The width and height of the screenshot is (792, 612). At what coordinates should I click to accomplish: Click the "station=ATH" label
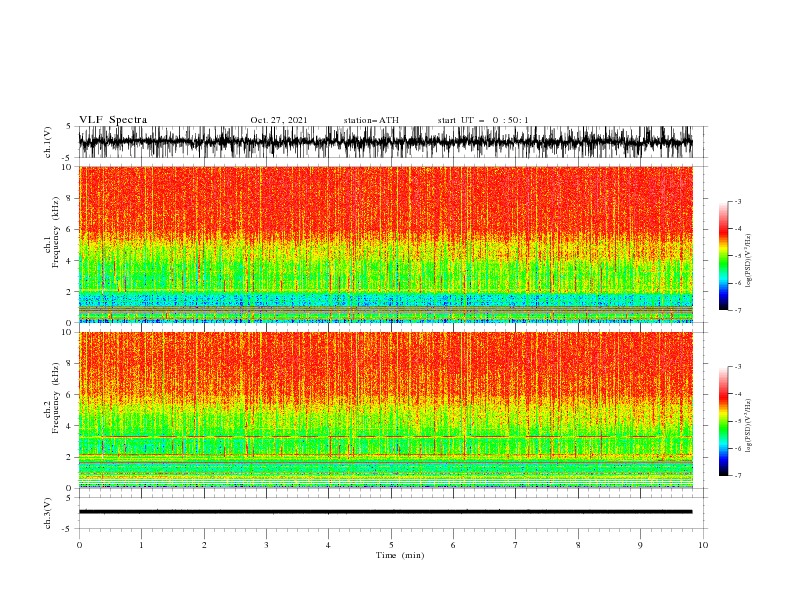click(371, 120)
